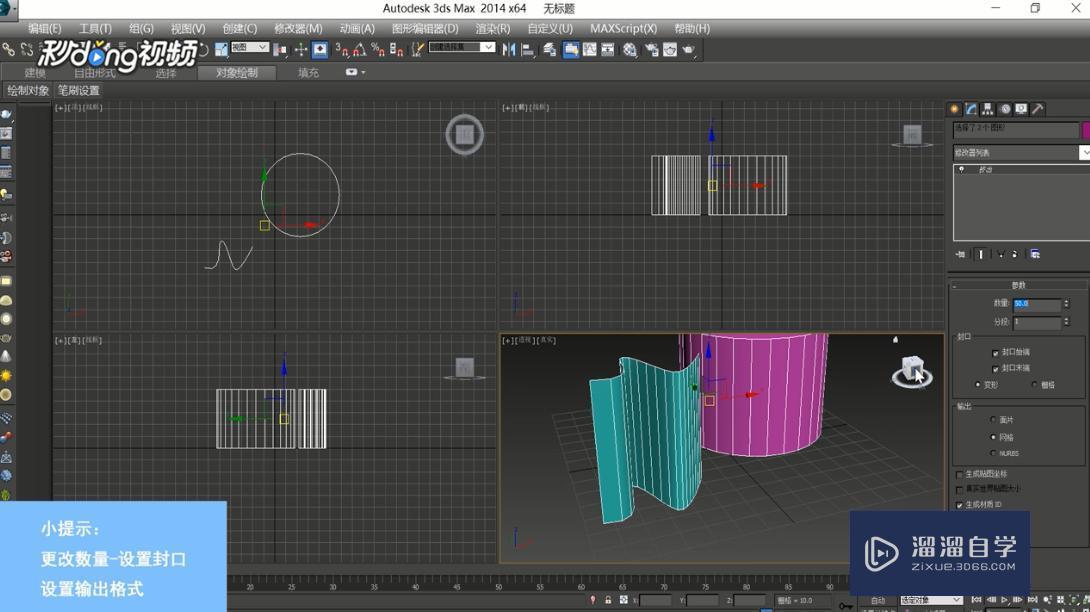The image size is (1090, 612).
Task: Click the 笔刷设置 button
Action: 78,91
